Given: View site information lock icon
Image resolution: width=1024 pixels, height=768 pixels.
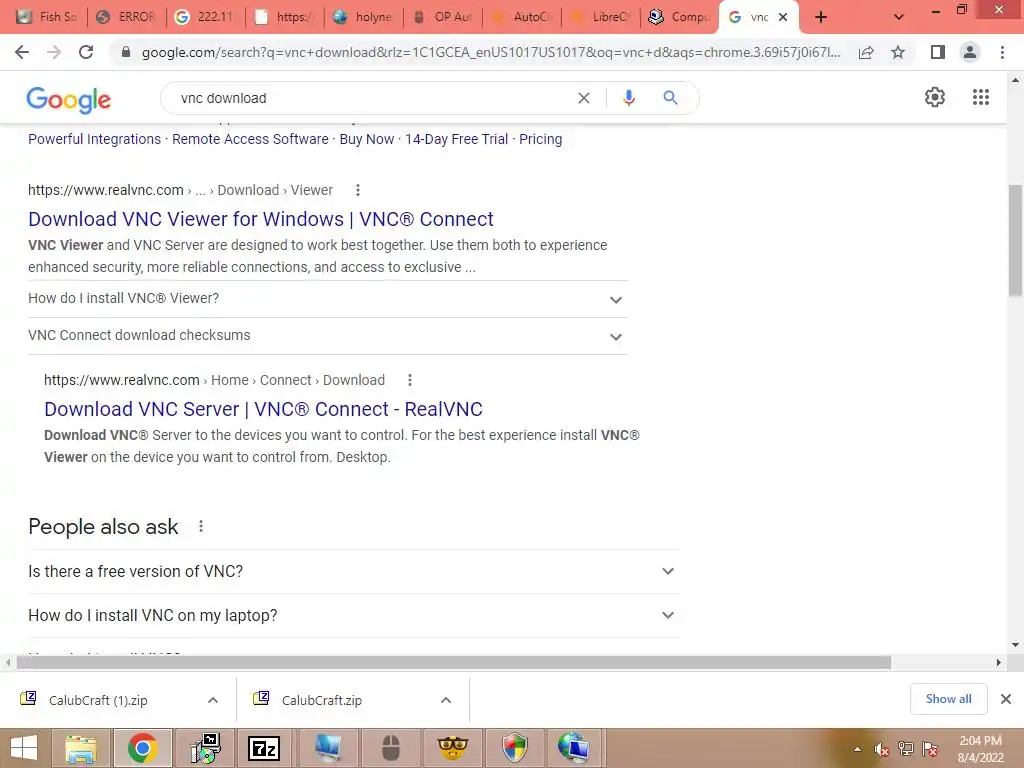Looking at the screenshot, I should coord(126,52).
